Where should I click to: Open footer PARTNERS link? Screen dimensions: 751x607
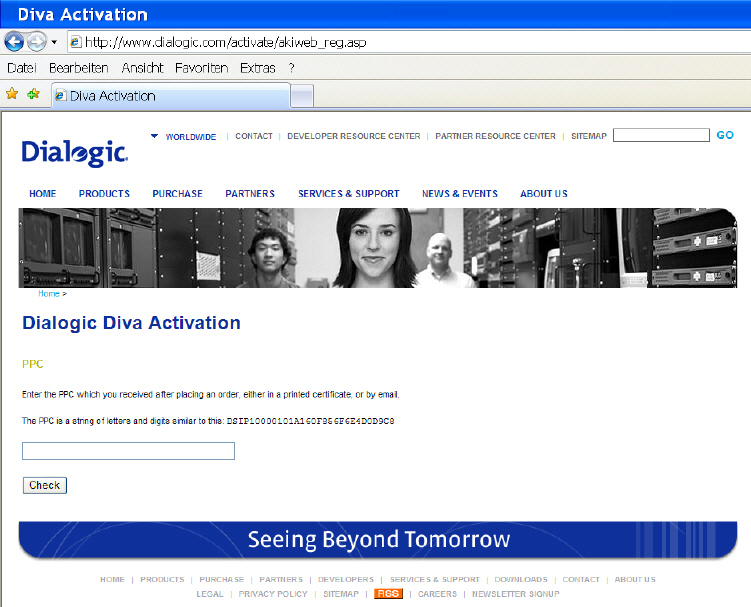(281, 579)
